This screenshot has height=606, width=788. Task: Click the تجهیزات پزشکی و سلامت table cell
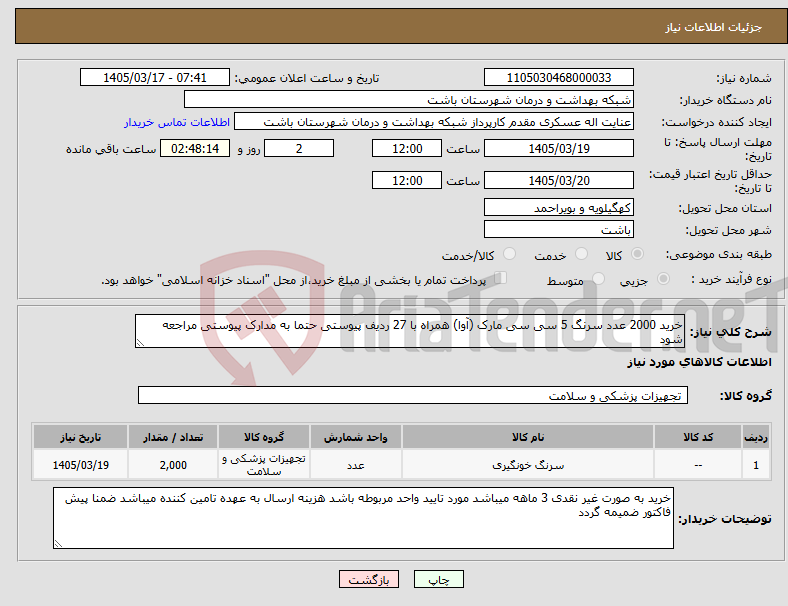tap(263, 465)
